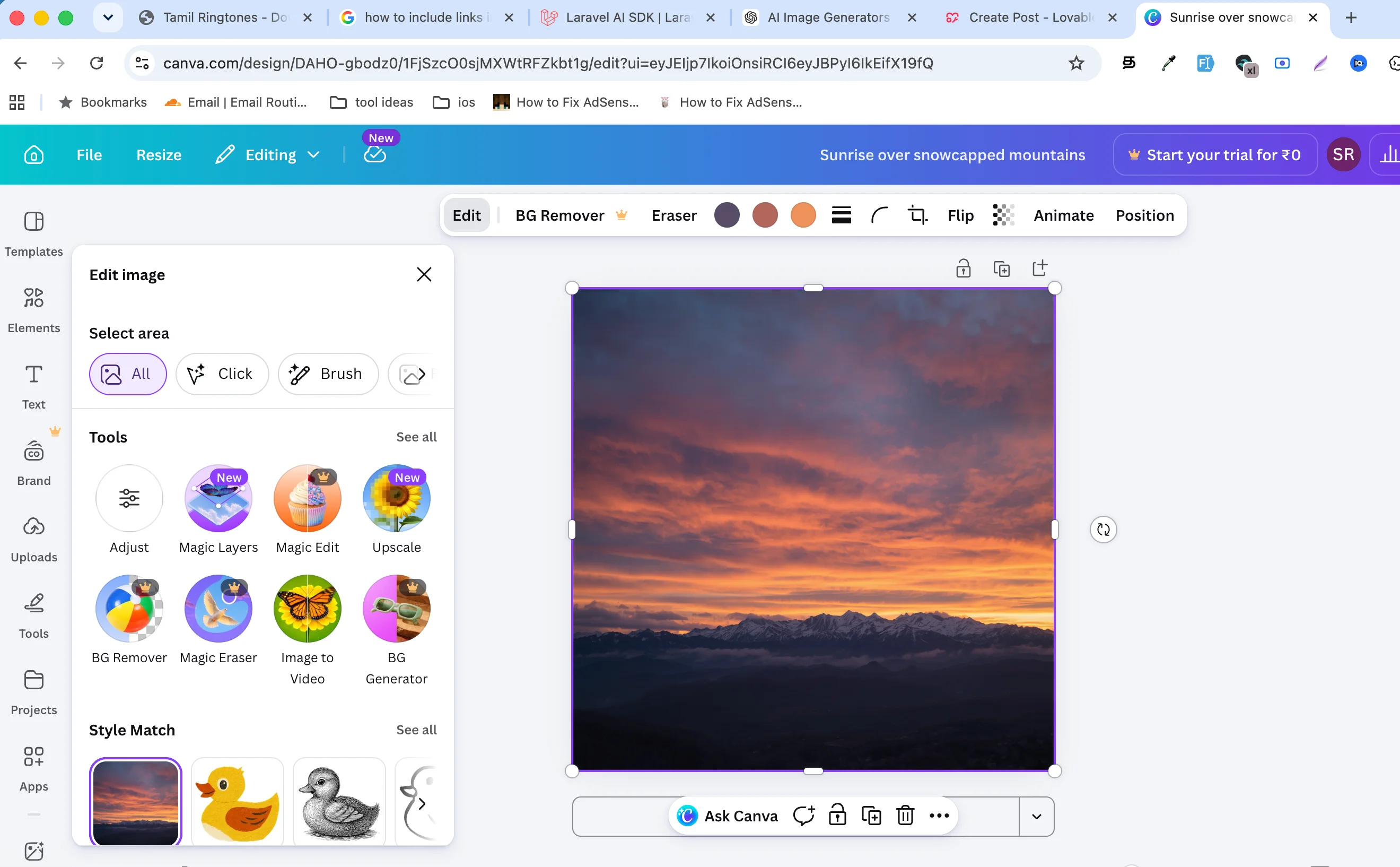Screen dimensions: 1400x867
Task: Add comment from the floating toolbar
Action: (803, 816)
